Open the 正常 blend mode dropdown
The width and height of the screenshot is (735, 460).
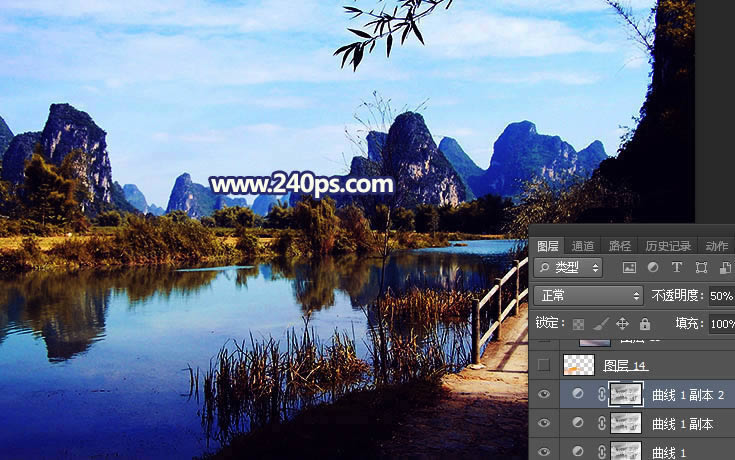(x=589, y=296)
